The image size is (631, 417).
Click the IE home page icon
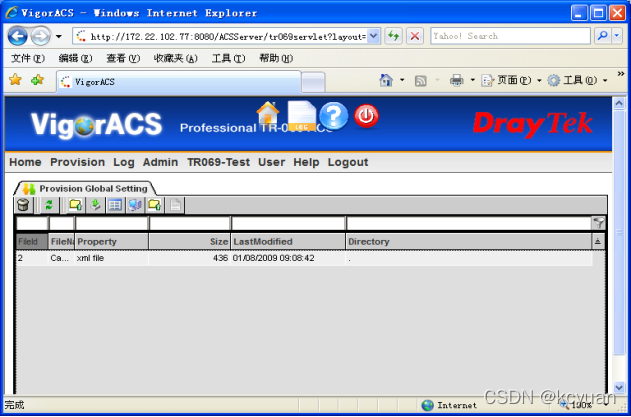click(386, 81)
